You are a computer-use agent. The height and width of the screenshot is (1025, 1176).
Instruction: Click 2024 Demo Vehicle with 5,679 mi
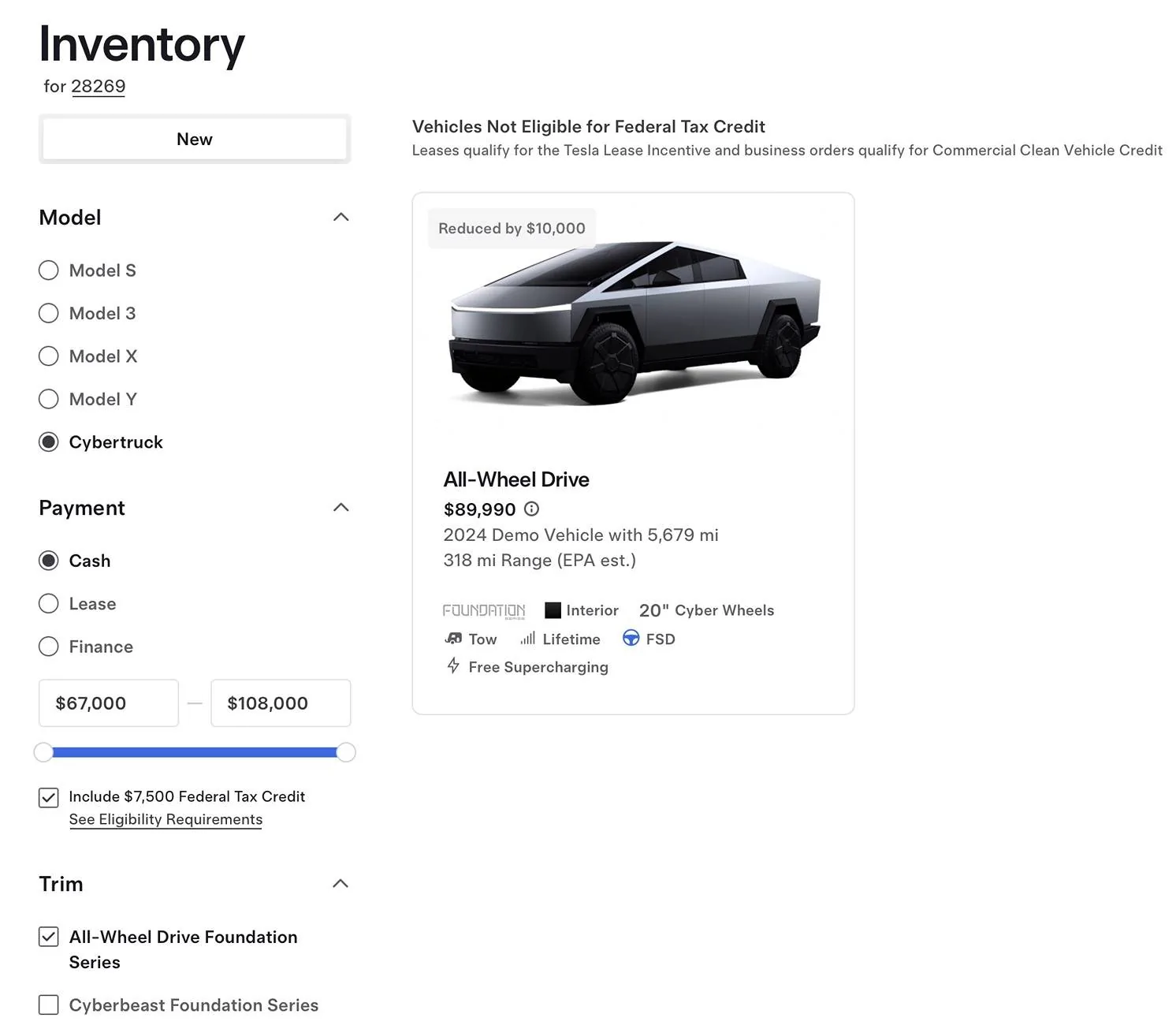[x=581, y=535]
